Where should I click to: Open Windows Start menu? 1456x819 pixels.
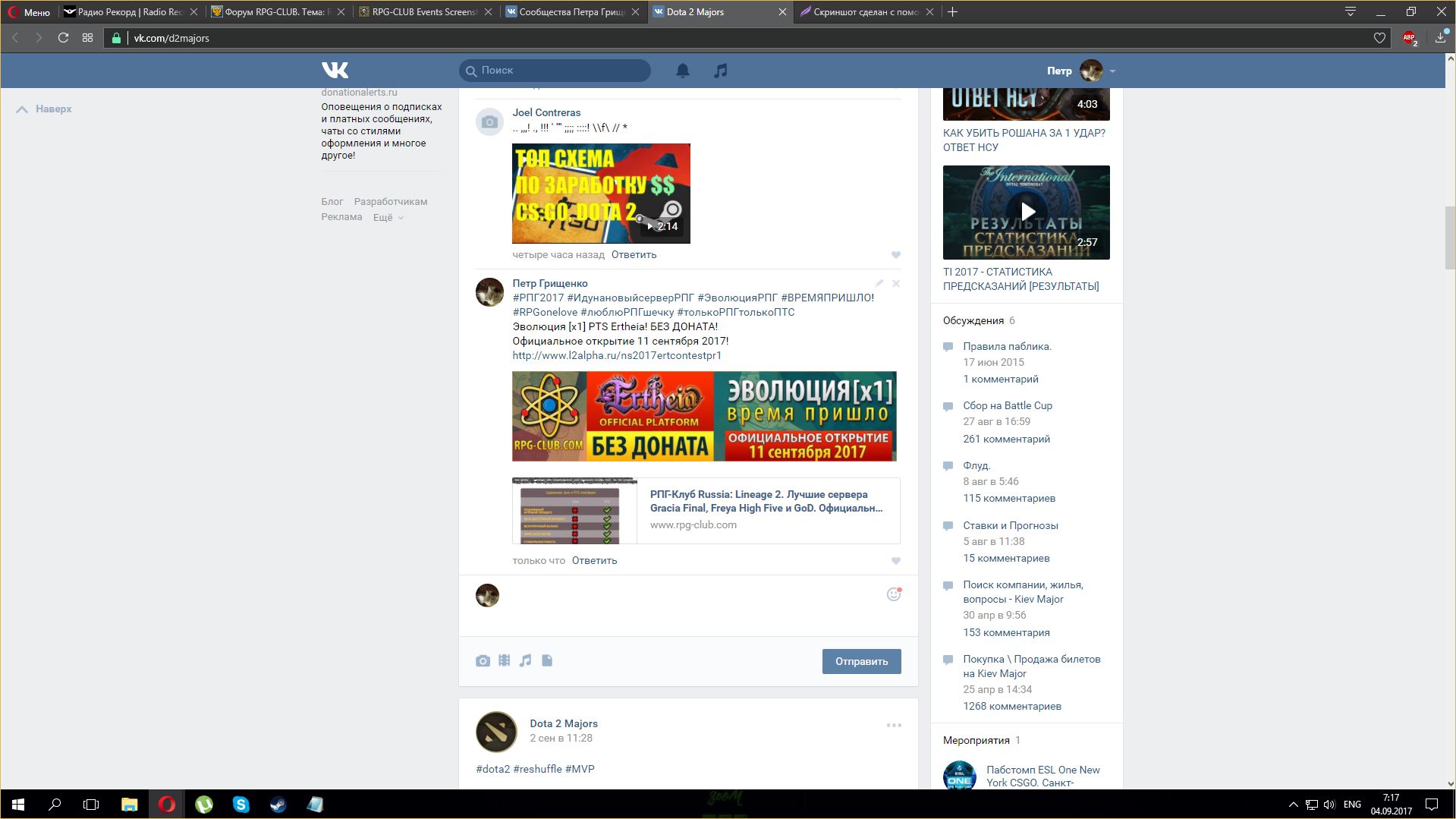click(18, 805)
